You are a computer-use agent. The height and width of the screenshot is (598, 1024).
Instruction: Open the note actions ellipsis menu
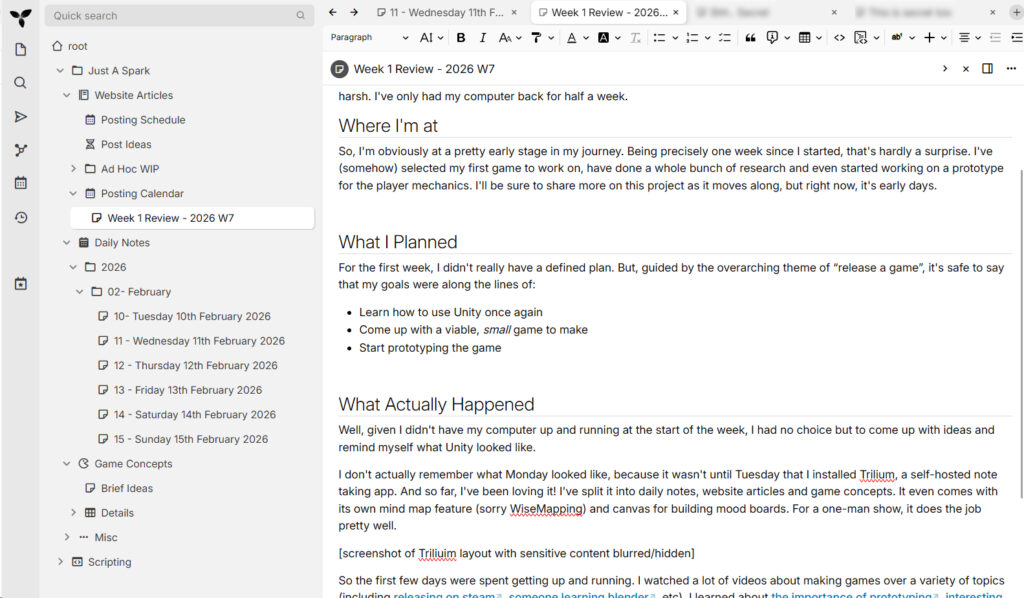pyautogui.click(x=1011, y=69)
